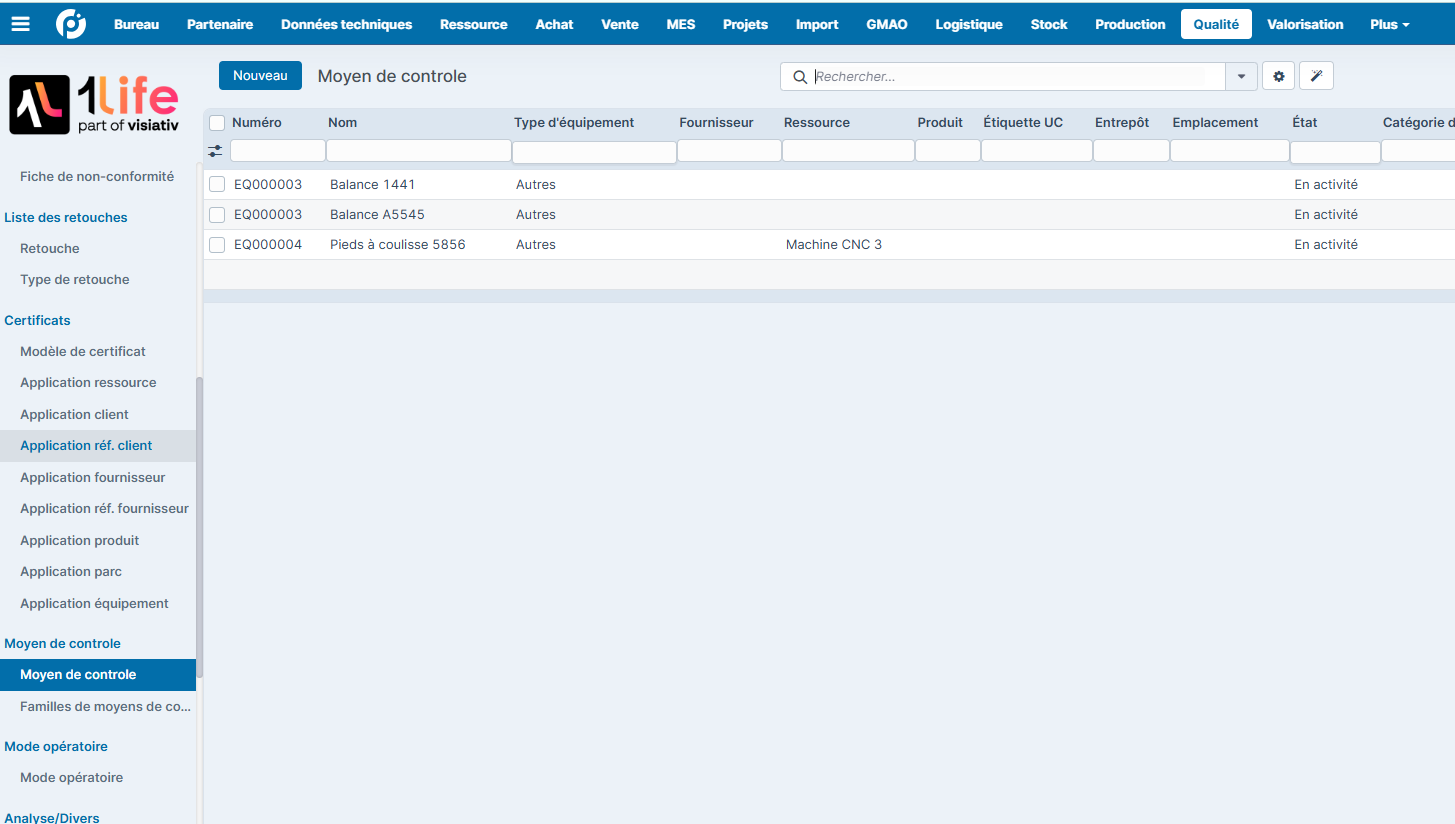Click the sidebar vertical scrollbar
Image resolution: width=1455 pixels, height=824 pixels.
[199, 527]
